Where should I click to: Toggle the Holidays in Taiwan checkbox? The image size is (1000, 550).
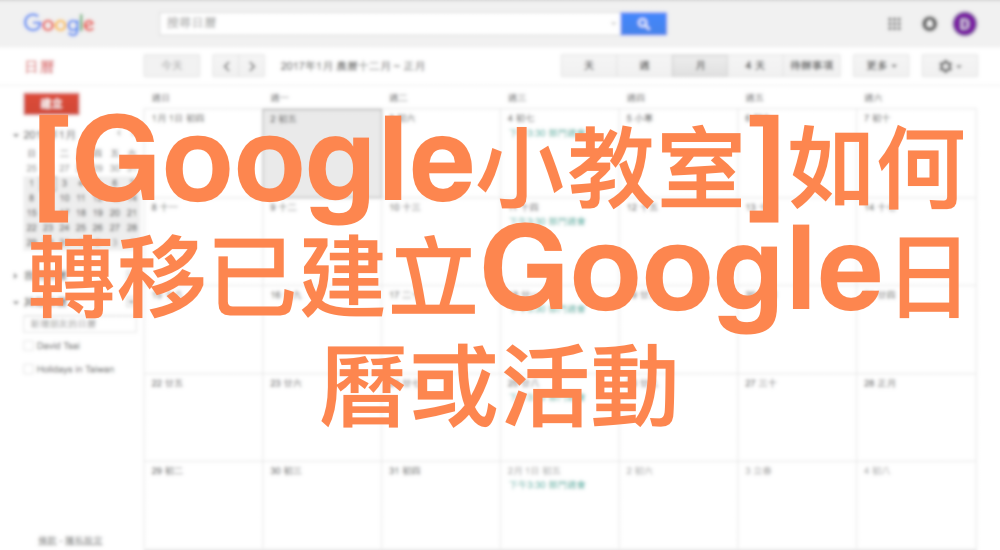click(29, 369)
